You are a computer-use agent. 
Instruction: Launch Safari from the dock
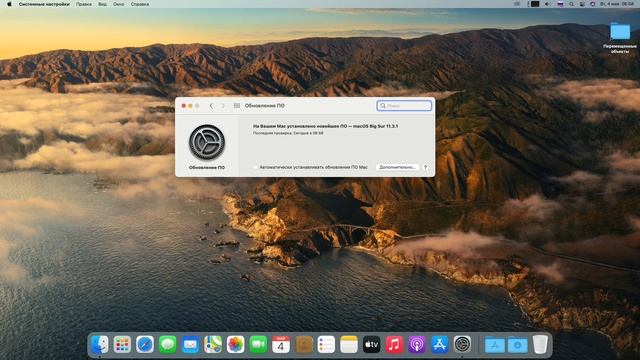[145, 344]
